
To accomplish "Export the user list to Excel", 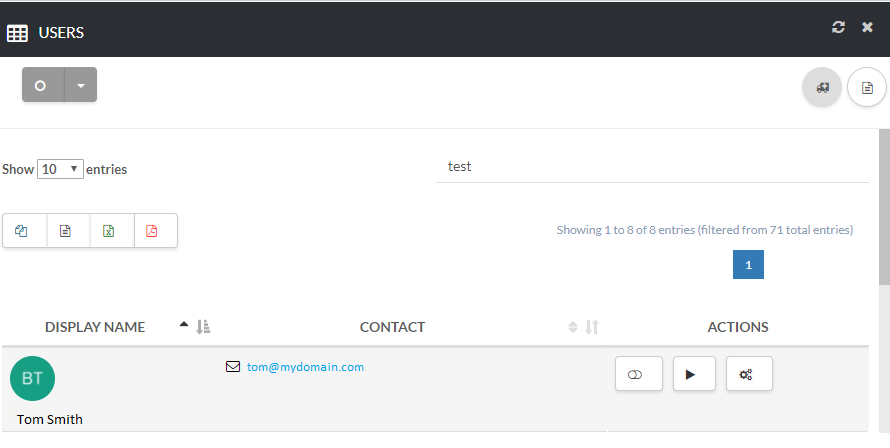I will coord(109,231).
